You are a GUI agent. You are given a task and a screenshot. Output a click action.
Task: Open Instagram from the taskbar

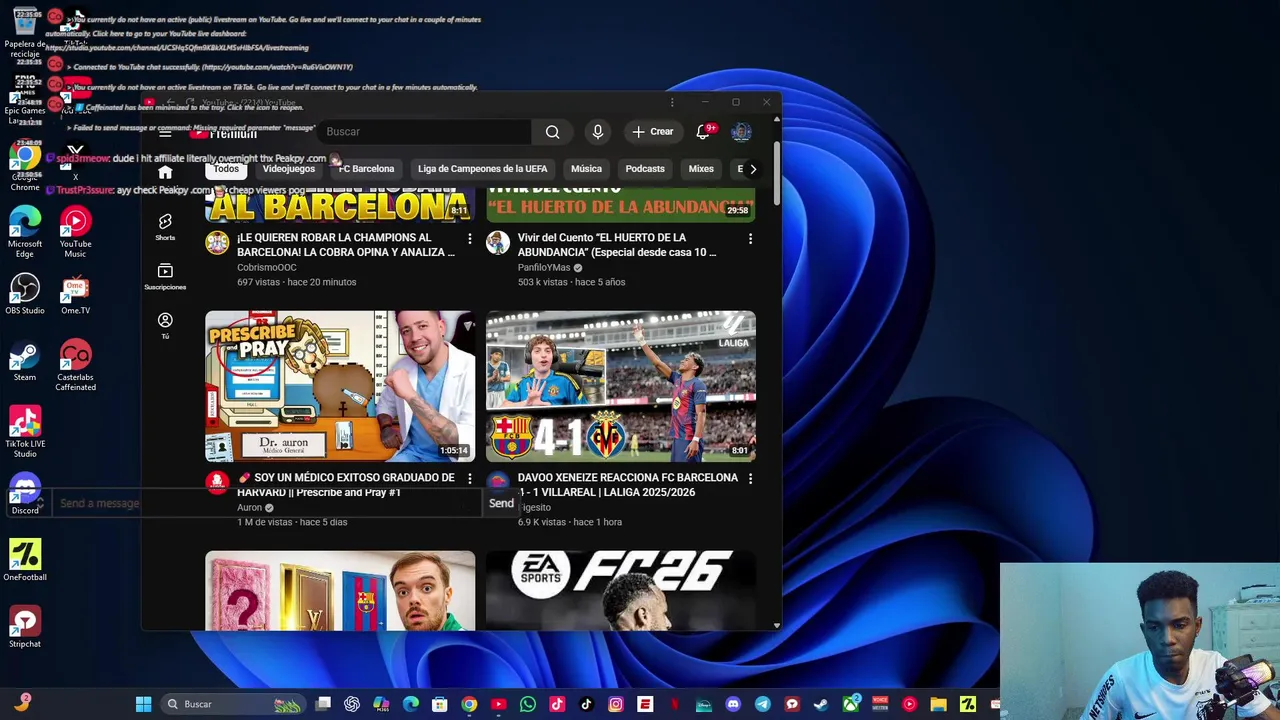616,704
